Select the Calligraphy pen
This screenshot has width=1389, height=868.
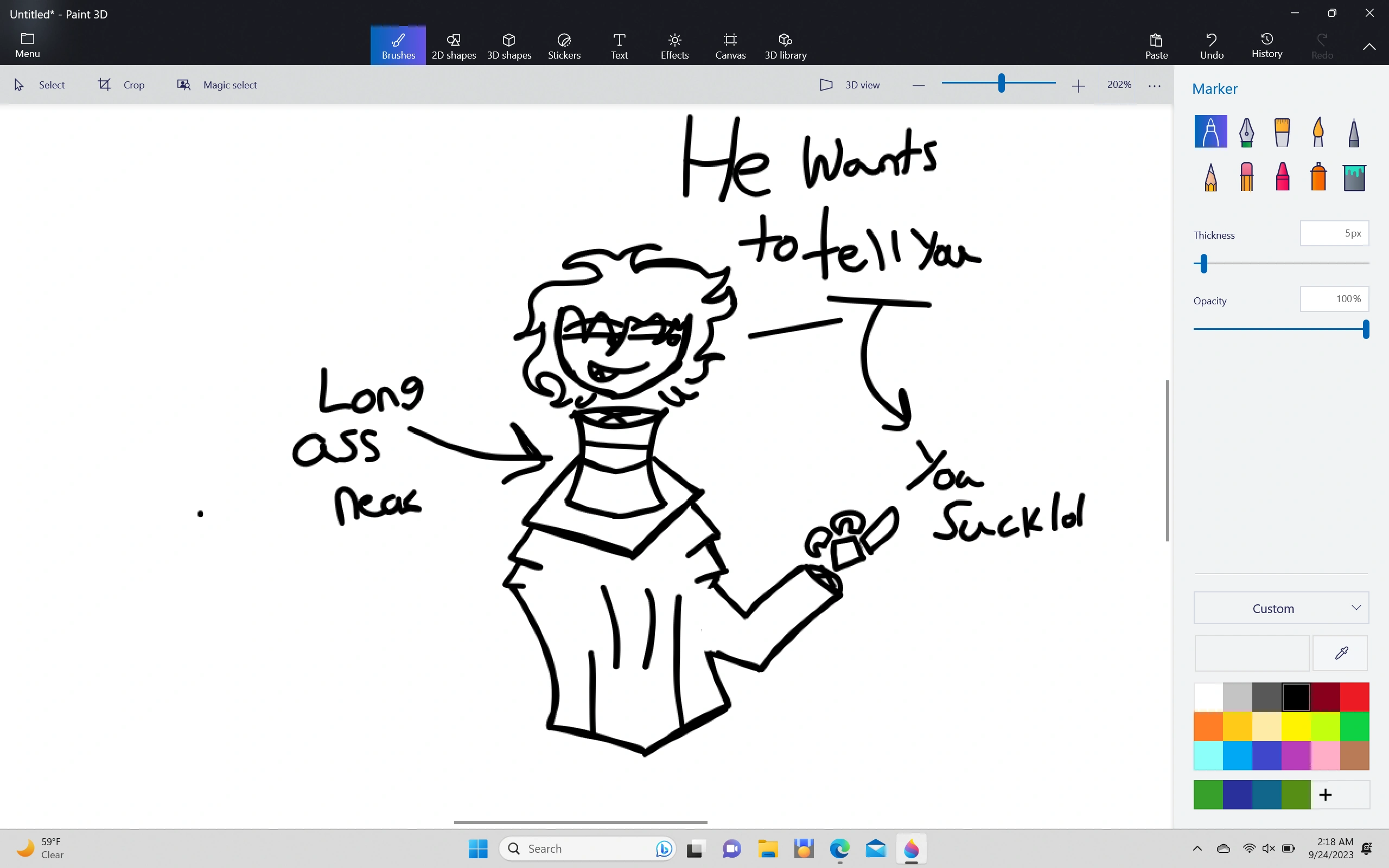pyautogui.click(x=1246, y=131)
